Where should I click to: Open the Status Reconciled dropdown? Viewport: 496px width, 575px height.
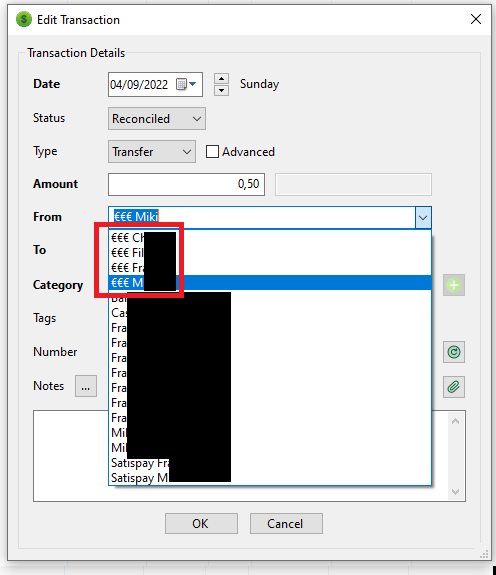[x=157, y=118]
